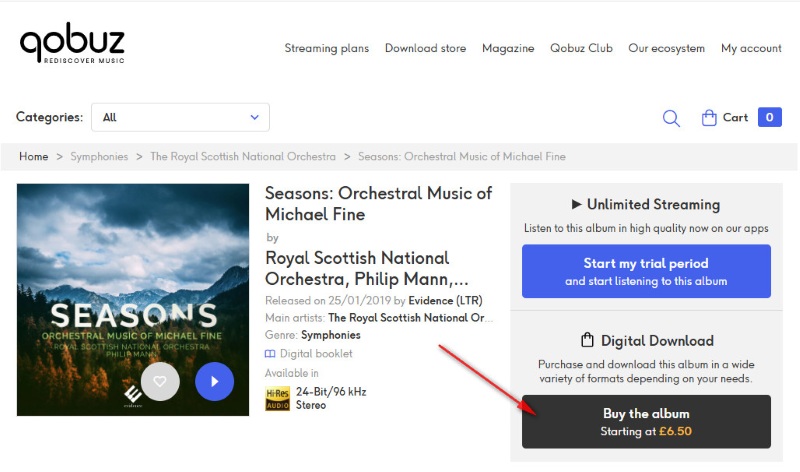Open the shopping cart bag icon

709,118
